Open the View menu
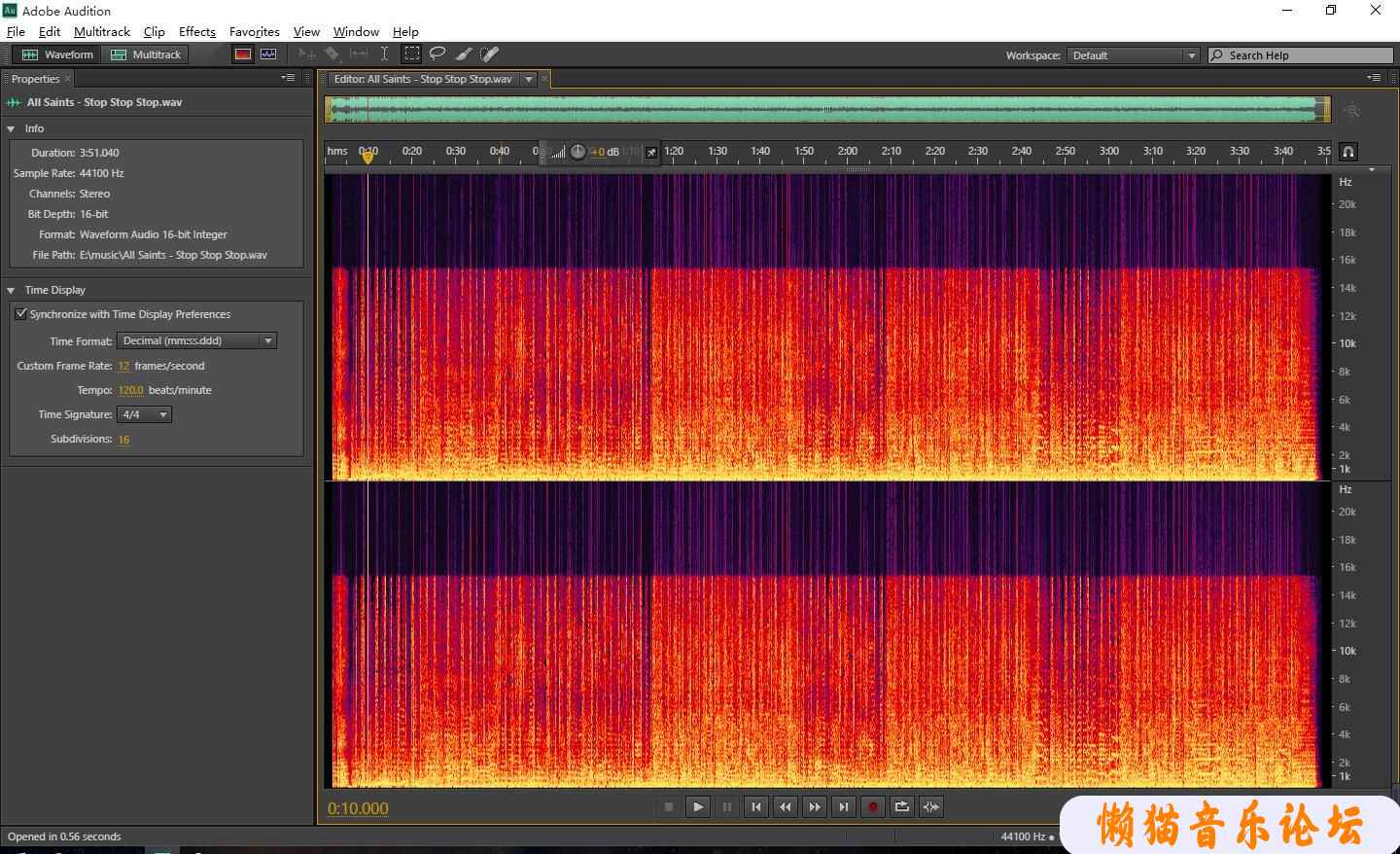Screen dimensions: 1400x854 pyautogui.click(x=306, y=31)
